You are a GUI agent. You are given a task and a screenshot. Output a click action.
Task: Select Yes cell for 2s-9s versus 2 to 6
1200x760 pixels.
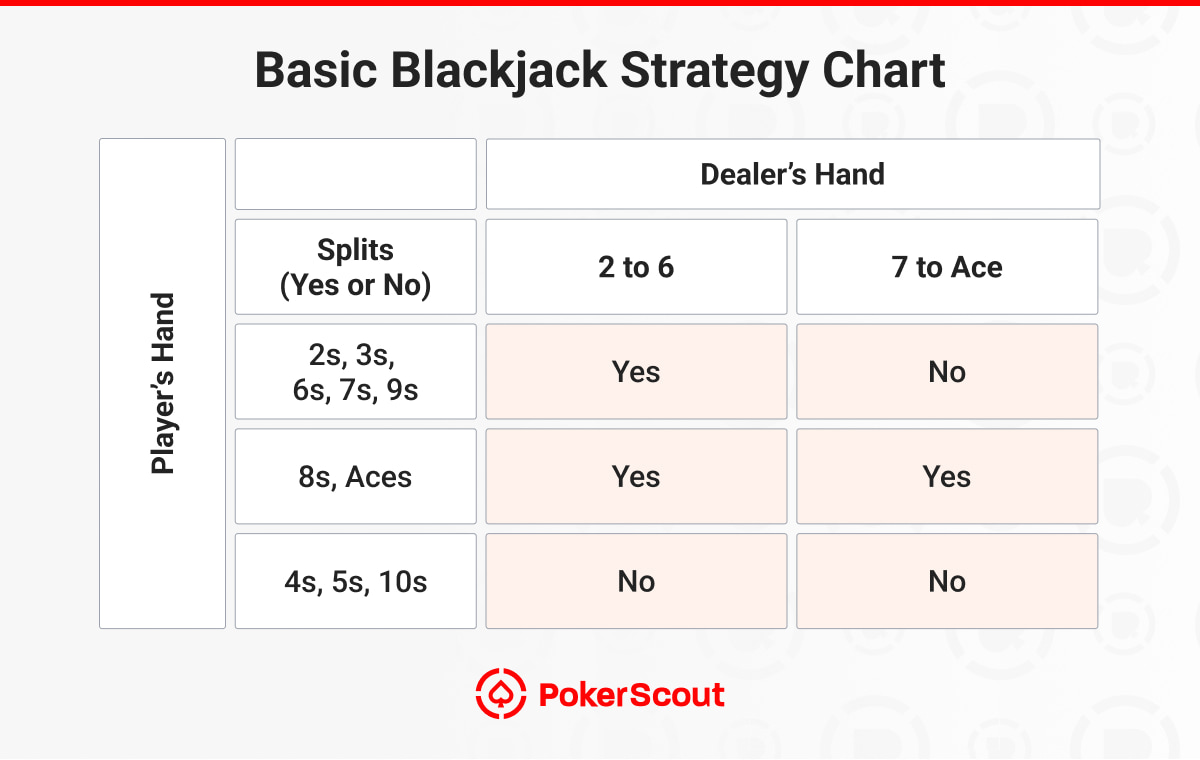pos(636,372)
